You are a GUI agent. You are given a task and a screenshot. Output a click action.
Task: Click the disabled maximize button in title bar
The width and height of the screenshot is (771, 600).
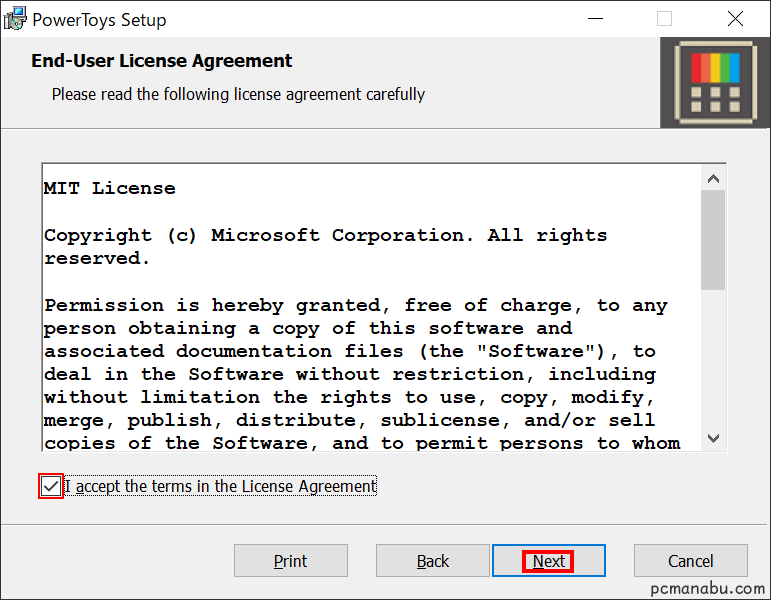click(x=664, y=19)
